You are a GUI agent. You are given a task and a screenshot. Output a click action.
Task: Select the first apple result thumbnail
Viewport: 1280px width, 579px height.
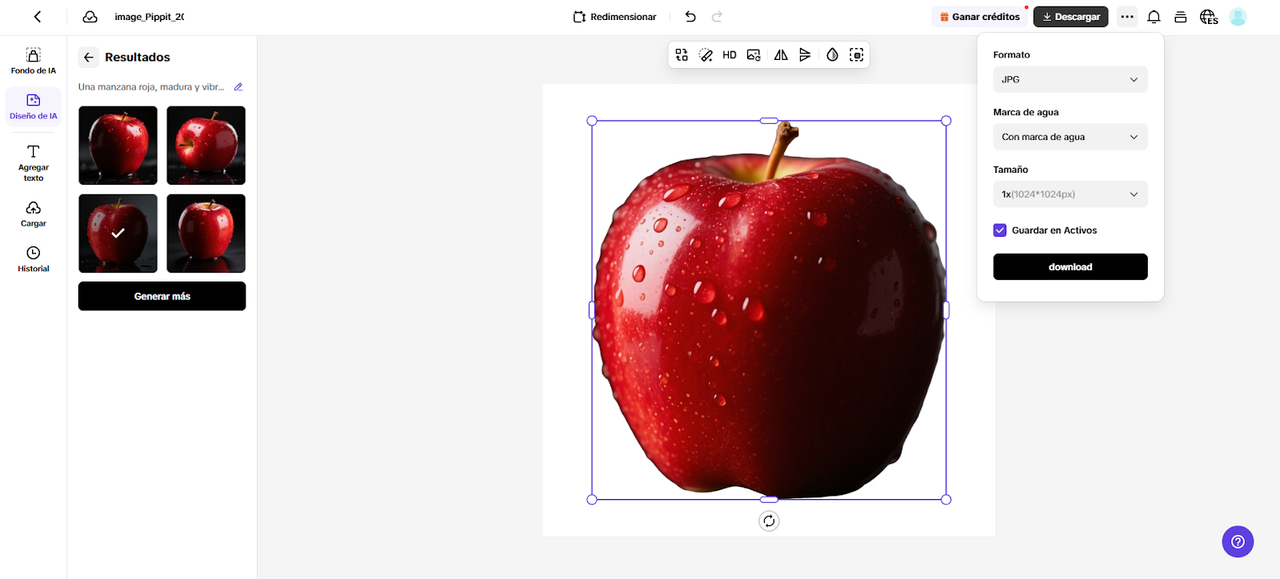[118, 145]
